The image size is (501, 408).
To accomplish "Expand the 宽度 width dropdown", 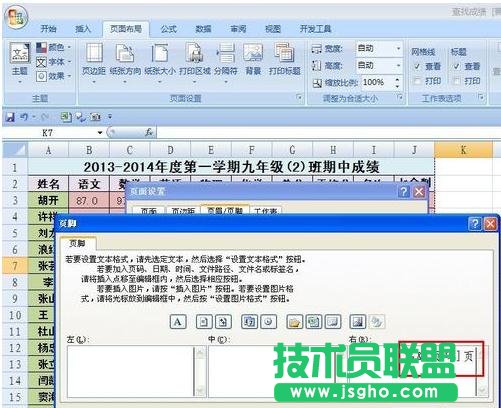I will (398, 49).
